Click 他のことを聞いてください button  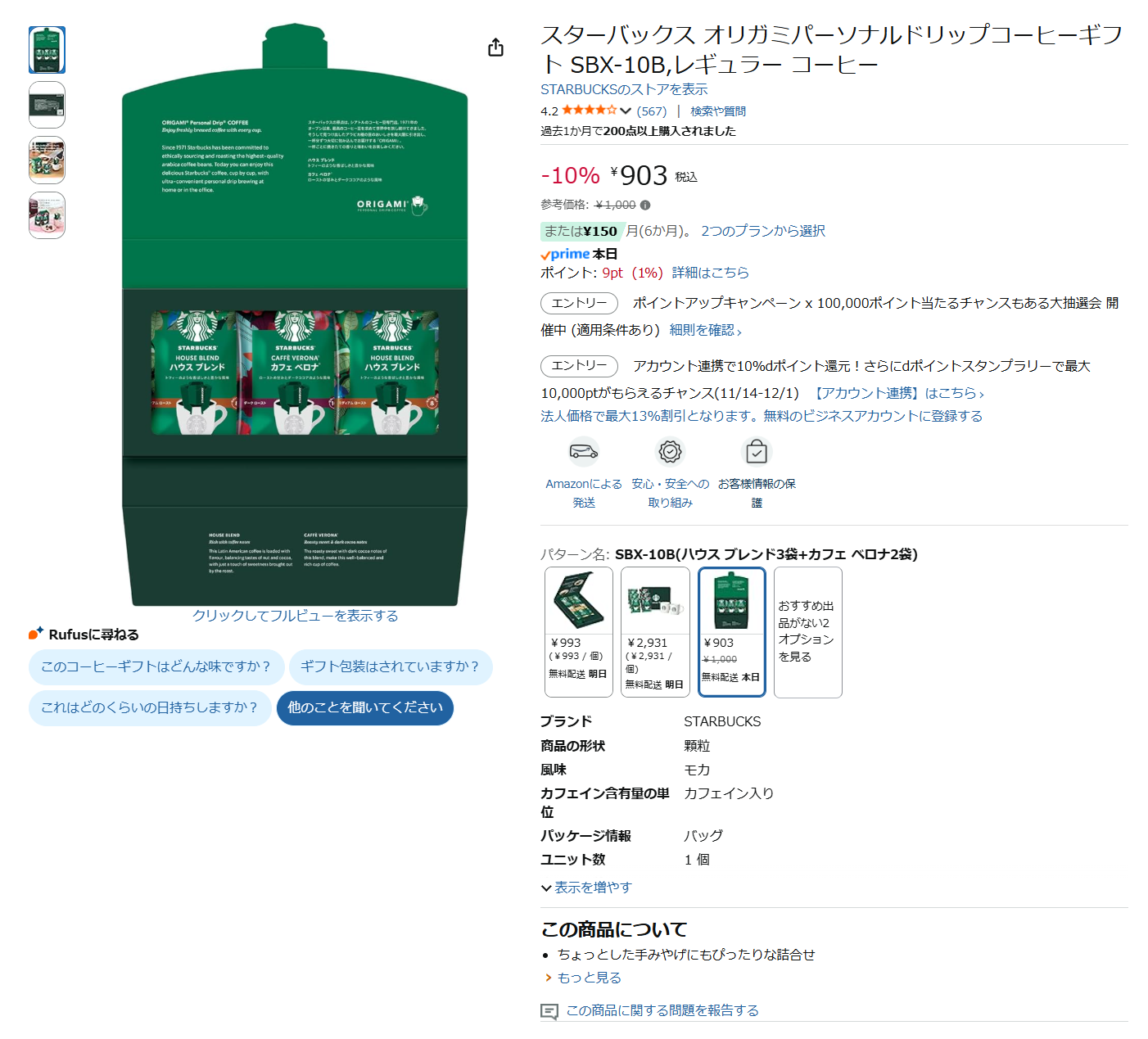pos(365,708)
